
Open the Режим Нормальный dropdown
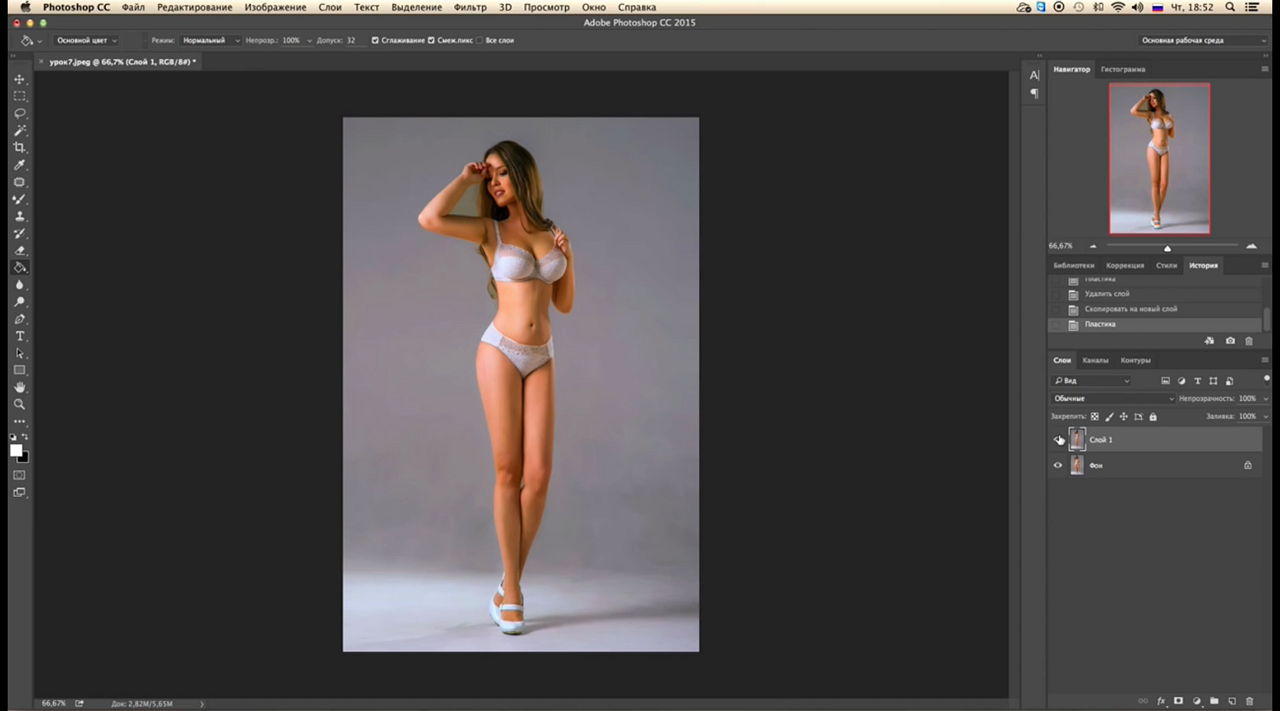210,41
